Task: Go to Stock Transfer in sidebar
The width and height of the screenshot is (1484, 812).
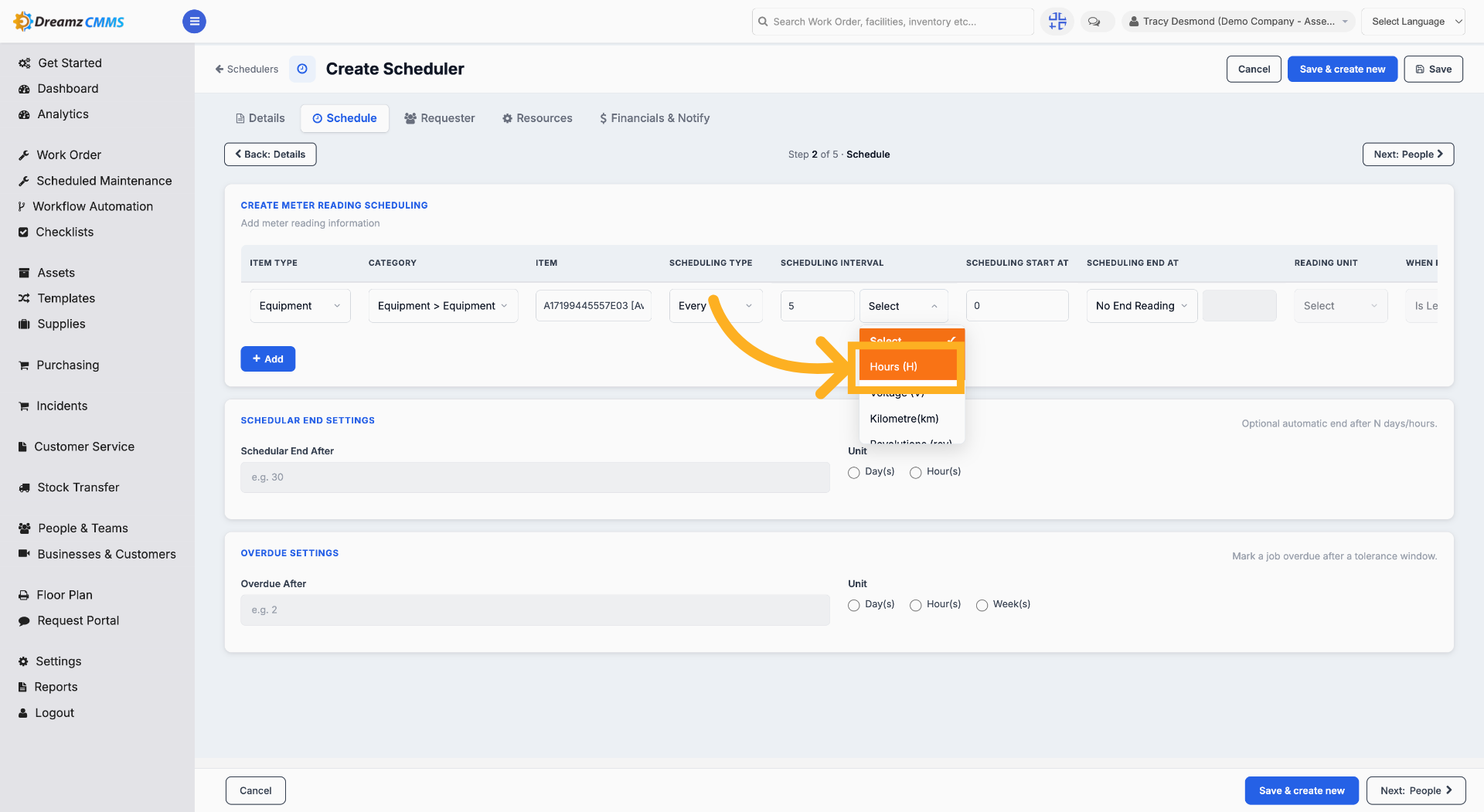Action: pyautogui.click(x=78, y=488)
